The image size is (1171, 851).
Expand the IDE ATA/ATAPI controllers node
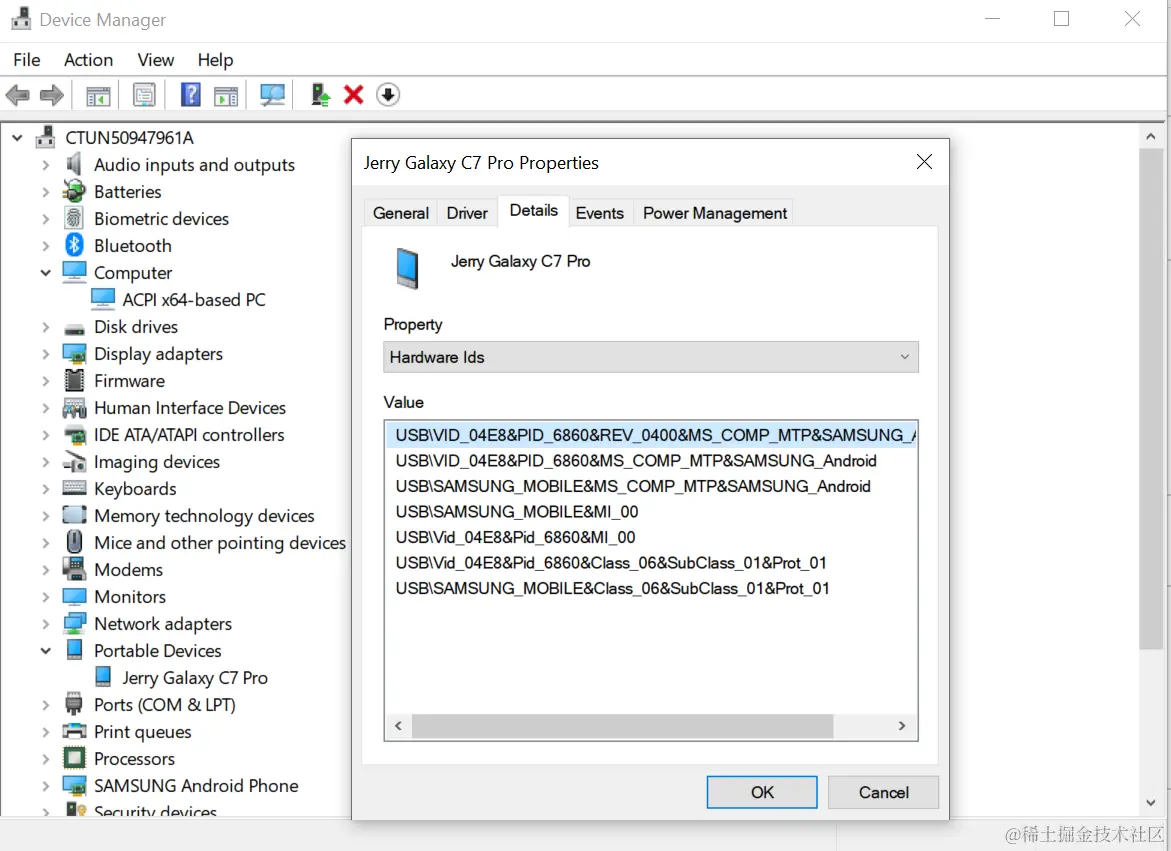click(46, 434)
